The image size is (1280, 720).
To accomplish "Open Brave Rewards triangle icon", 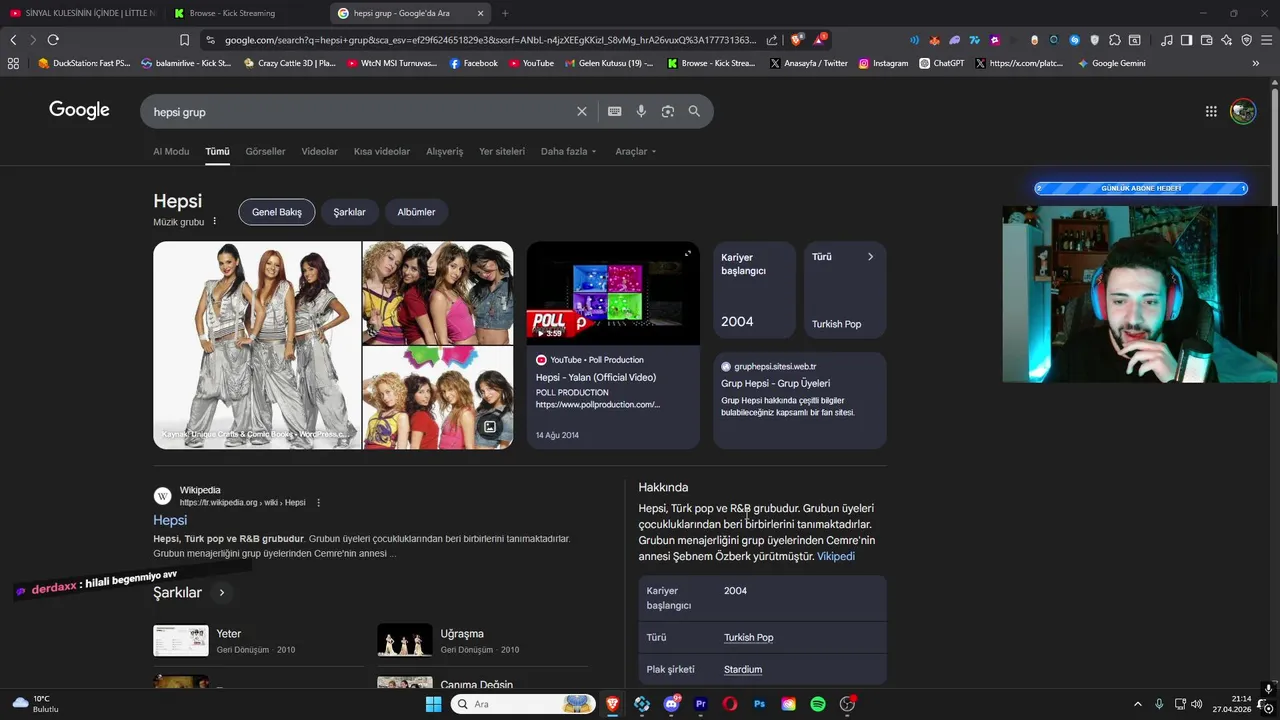I will (x=820, y=40).
